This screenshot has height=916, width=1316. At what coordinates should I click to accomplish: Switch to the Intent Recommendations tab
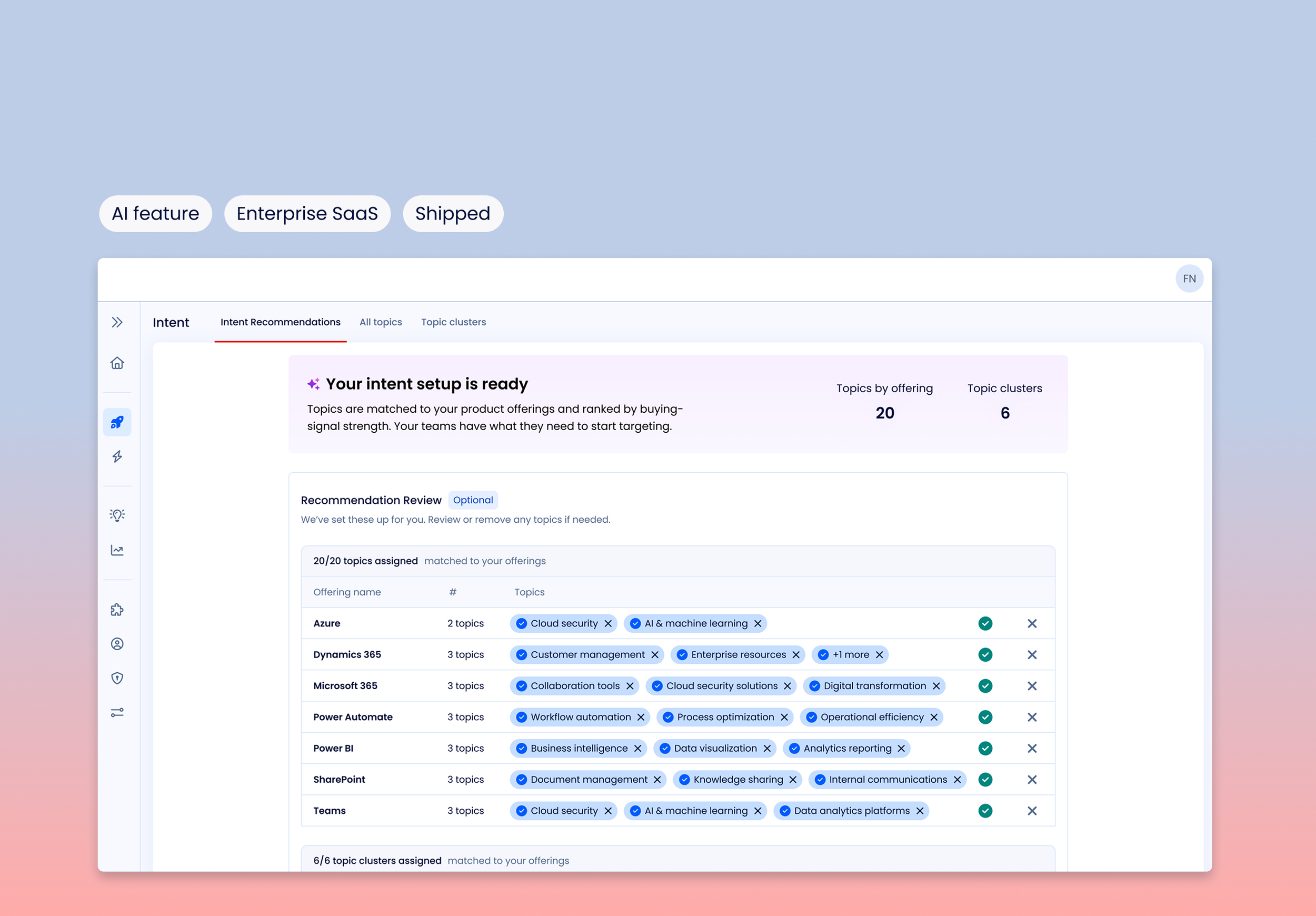[280, 322]
